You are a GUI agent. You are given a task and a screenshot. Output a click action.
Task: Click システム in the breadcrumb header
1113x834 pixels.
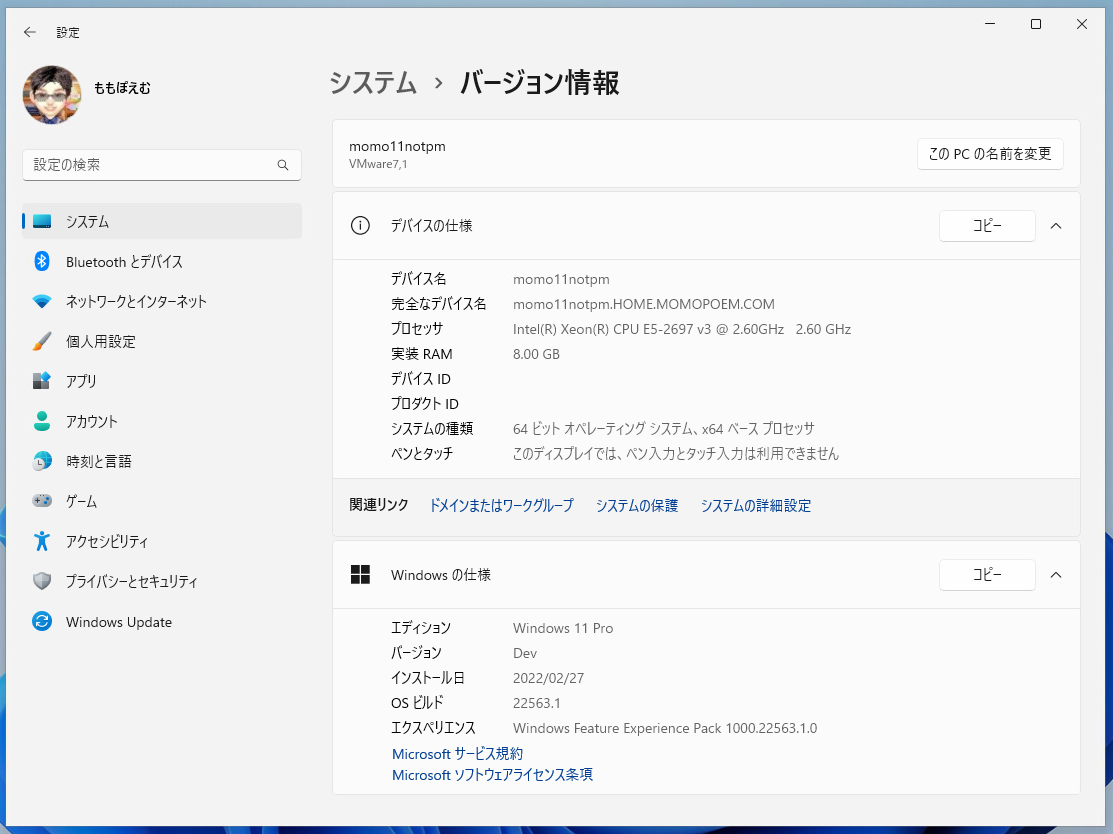373,83
